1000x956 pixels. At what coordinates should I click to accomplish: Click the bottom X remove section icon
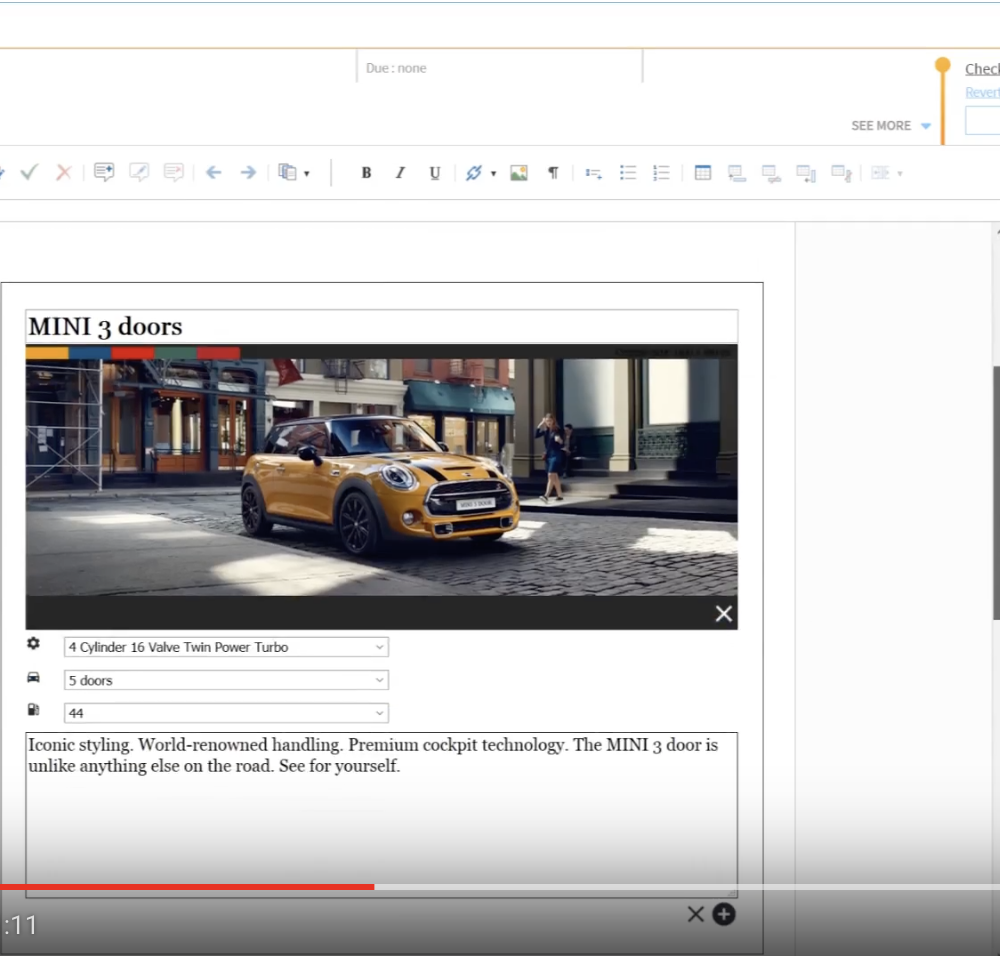696,915
